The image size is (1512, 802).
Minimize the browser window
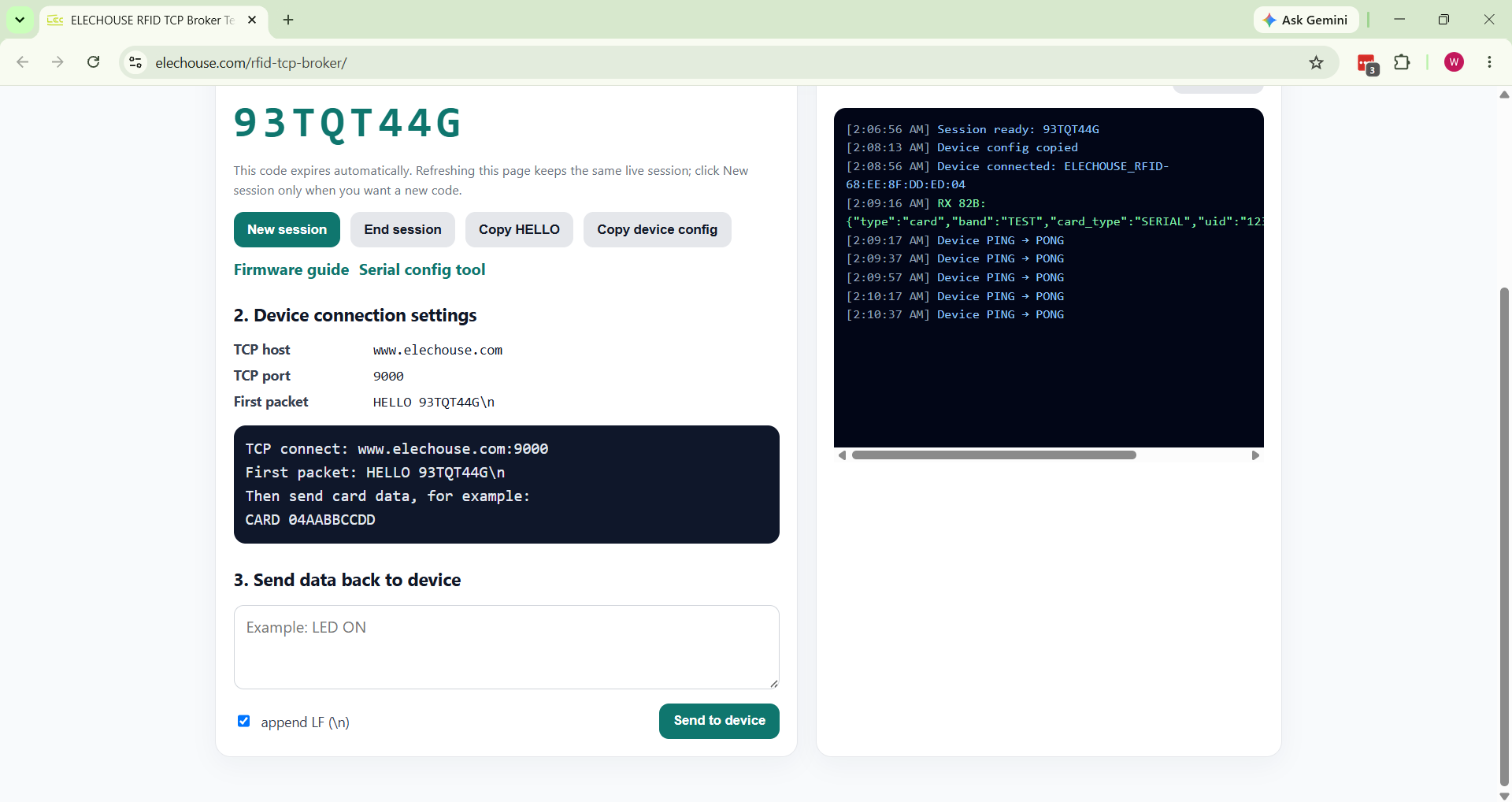click(x=1399, y=20)
